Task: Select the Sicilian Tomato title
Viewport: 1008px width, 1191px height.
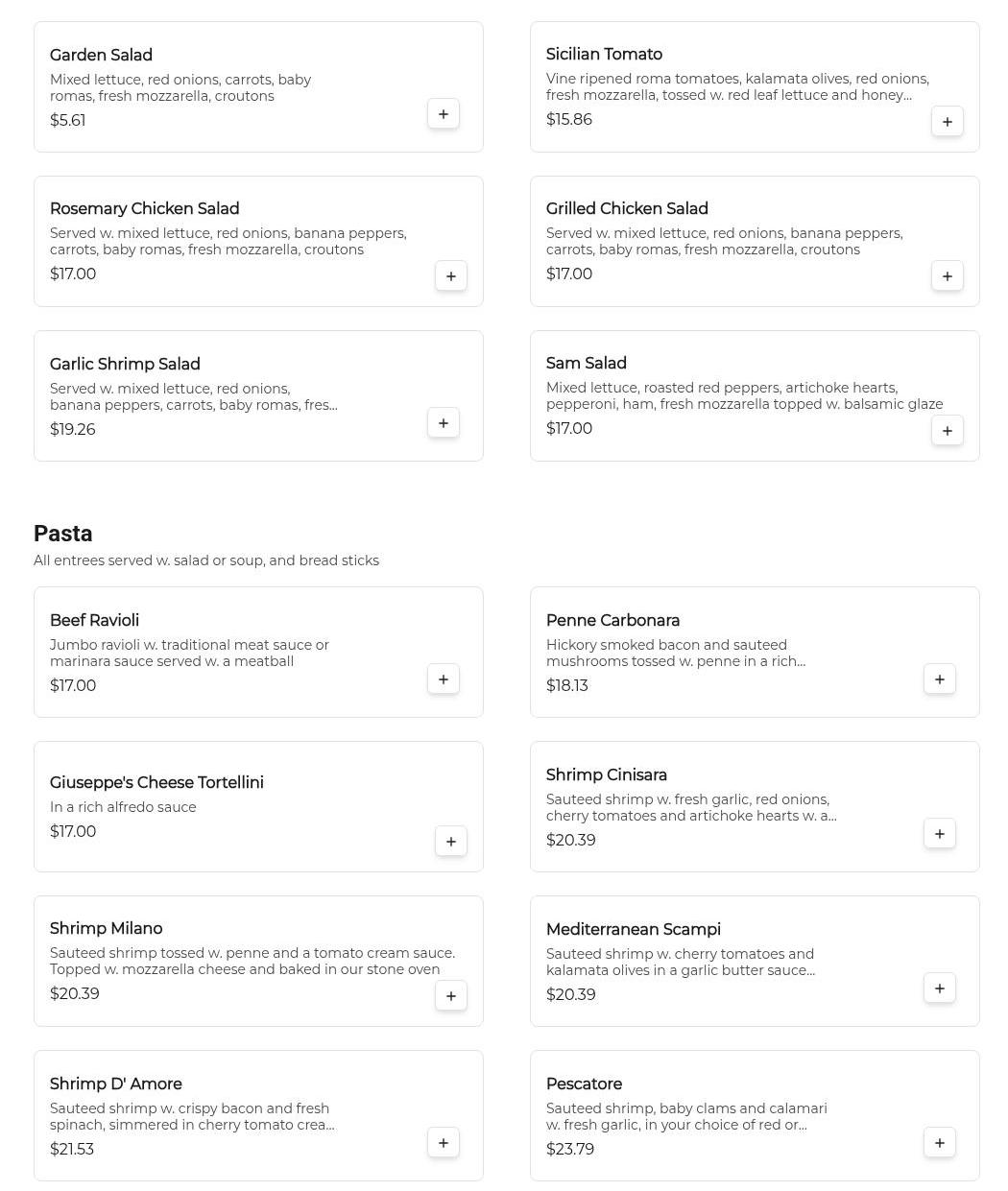Action: tap(604, 55)
